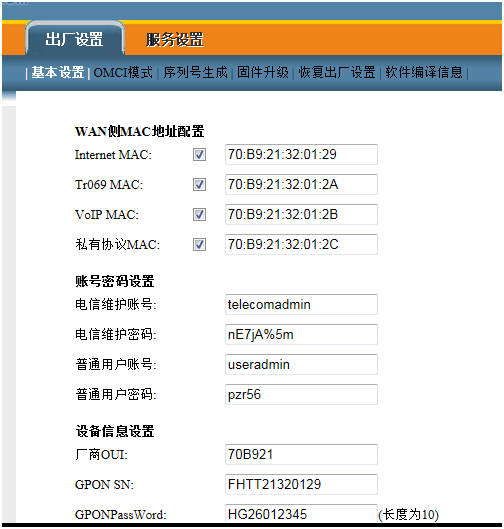This screenshot has height=529, width=504.
Task: Focus the GPONPassWord input field
Action: tap(301, 514)
